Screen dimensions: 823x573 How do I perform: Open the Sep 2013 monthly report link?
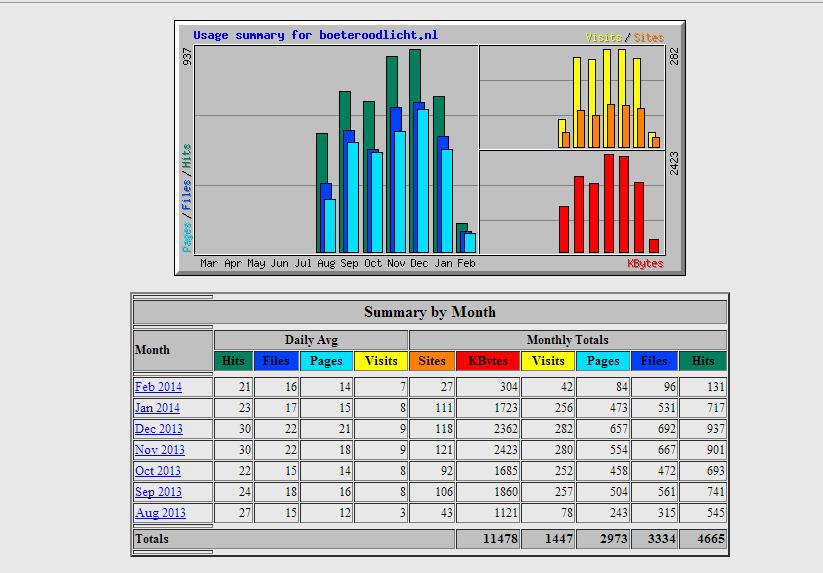click(x=158, y=492)
